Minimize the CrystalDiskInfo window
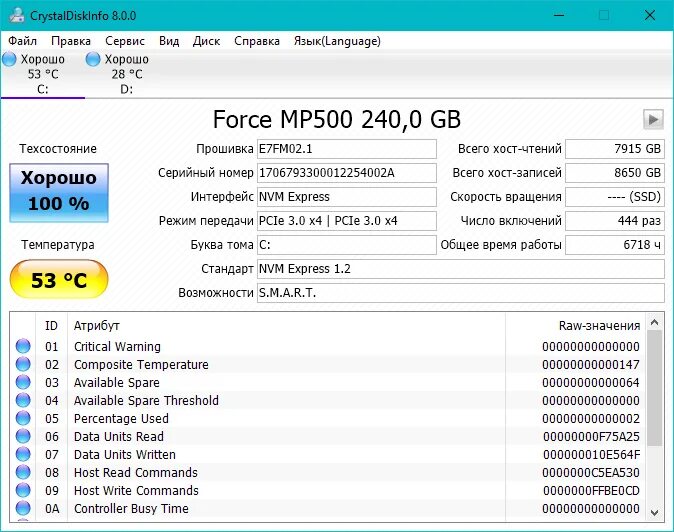Image resolution: width=674 pixels, height=532 pixels. 559,15
